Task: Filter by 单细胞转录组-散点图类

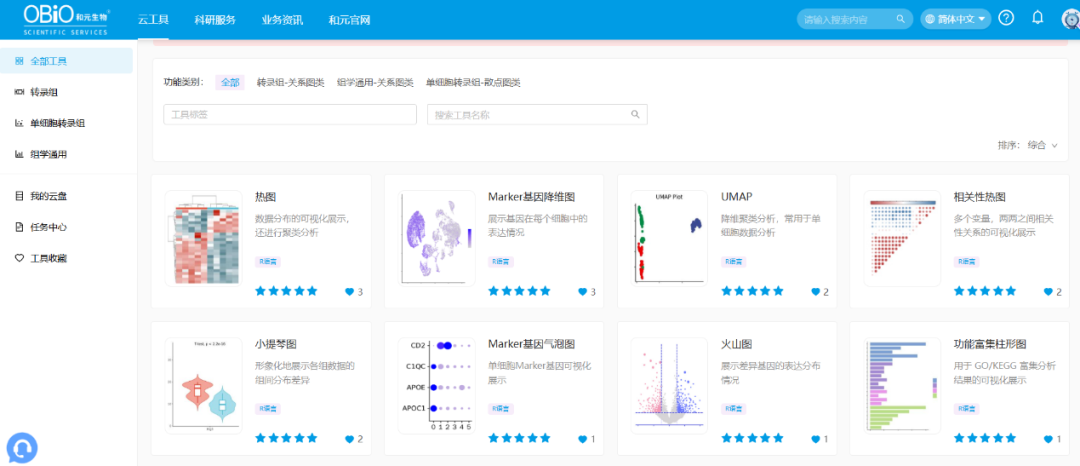Action: coord(473,83)
